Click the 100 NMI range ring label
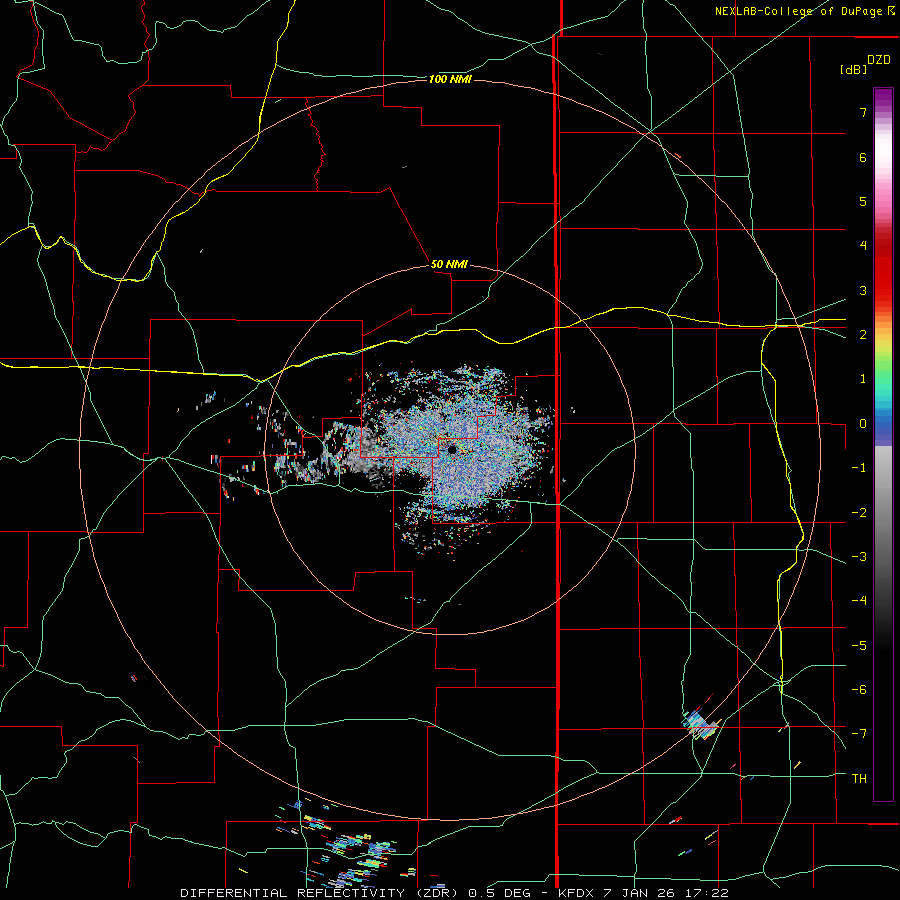900x900 pixels. point(450,79)
